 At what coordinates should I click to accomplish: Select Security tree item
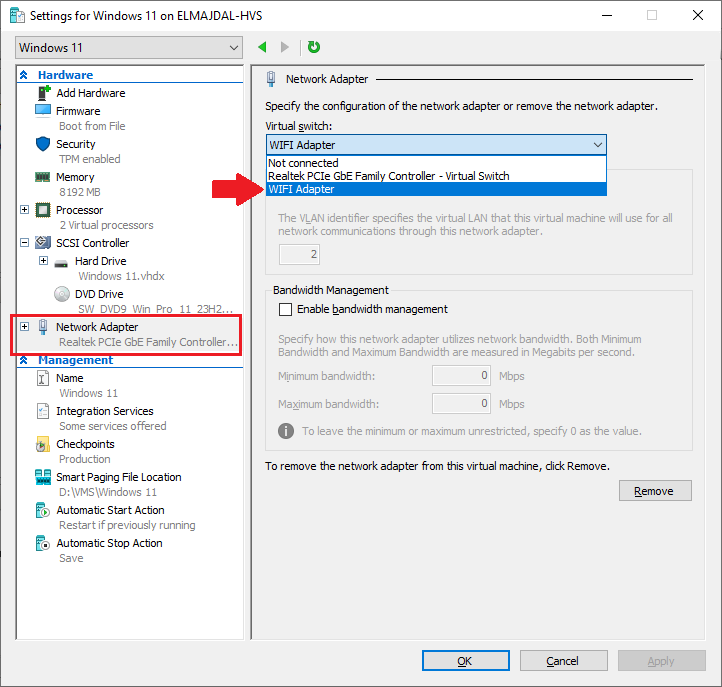[76, 144]
